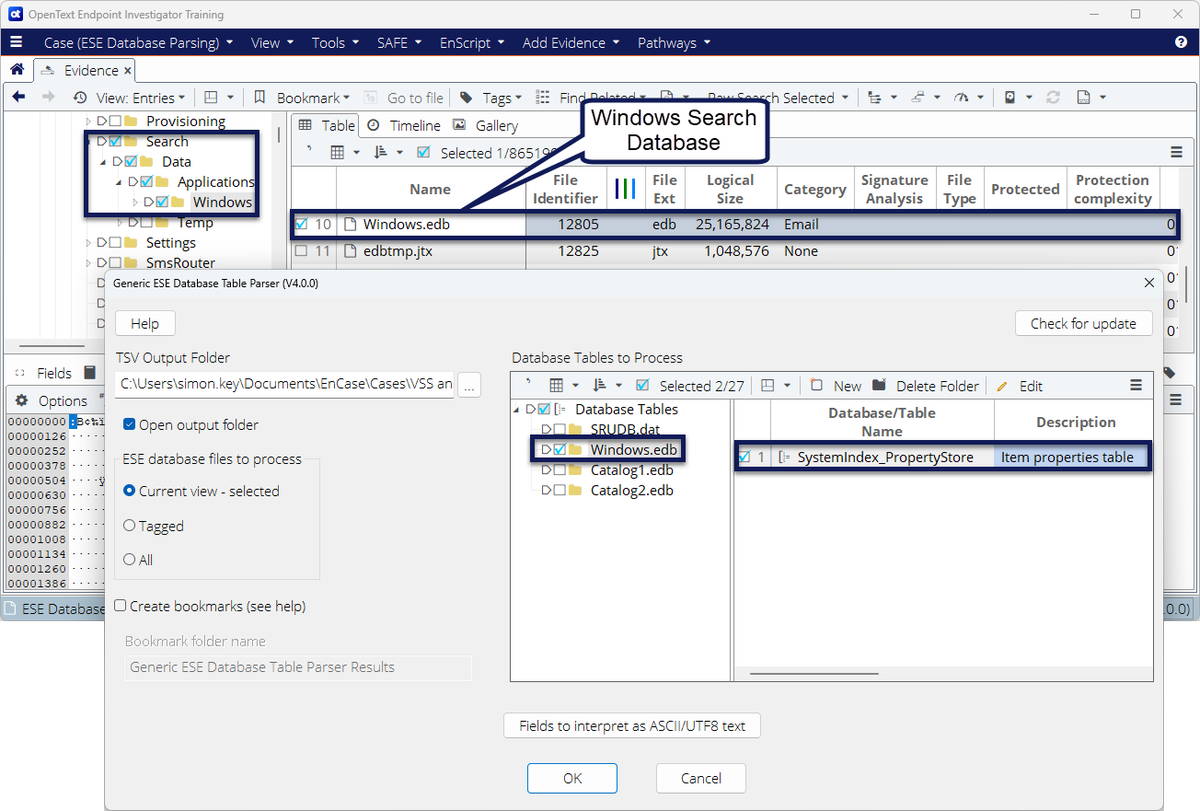Enable Create bookmarks checkbox

point(120,606)
